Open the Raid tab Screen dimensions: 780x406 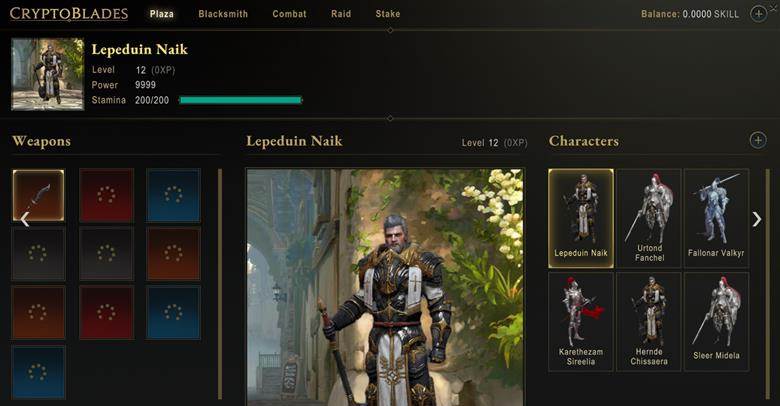(x=341, y=14)
